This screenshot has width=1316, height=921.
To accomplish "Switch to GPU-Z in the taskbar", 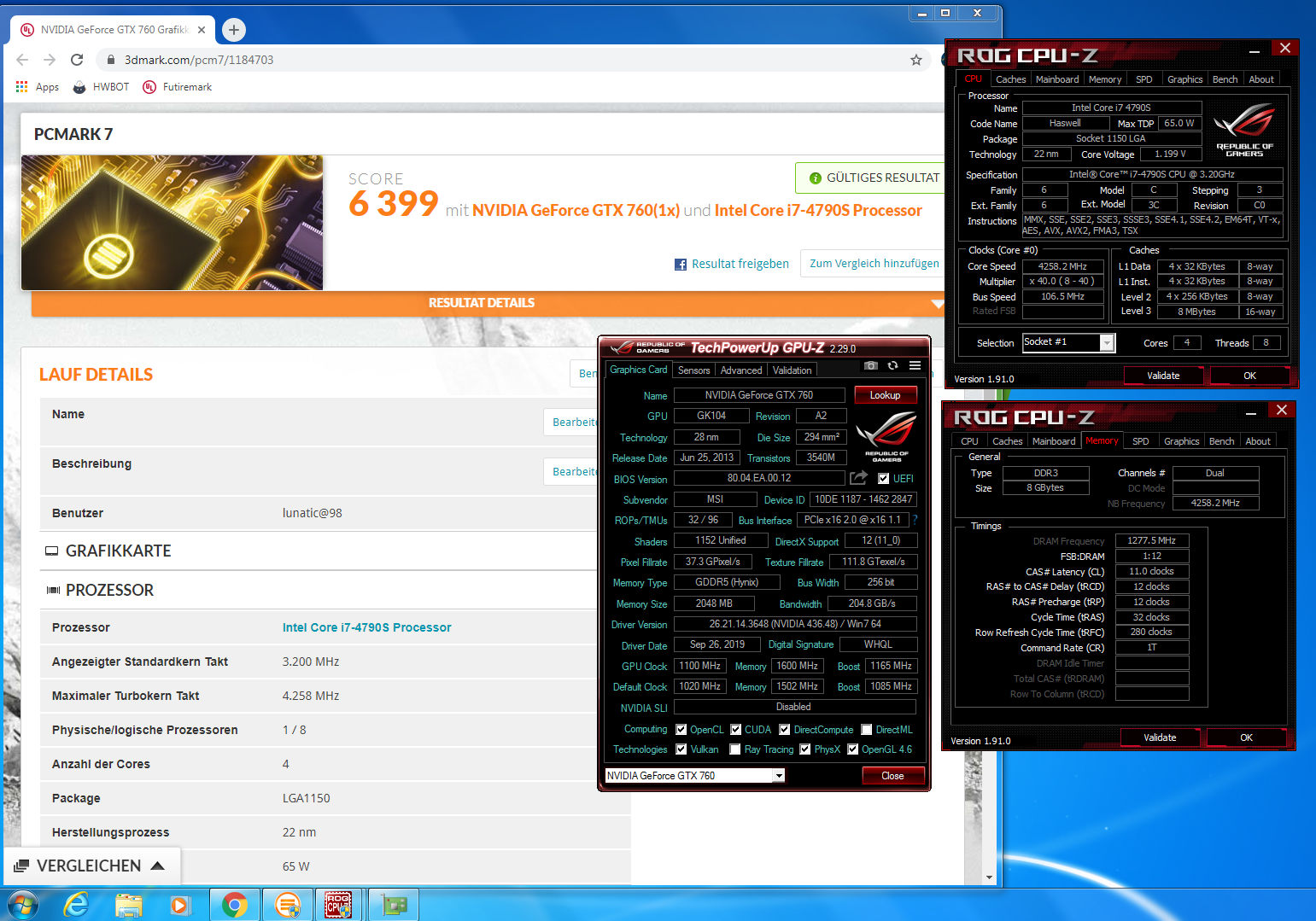I will (394, 905).
